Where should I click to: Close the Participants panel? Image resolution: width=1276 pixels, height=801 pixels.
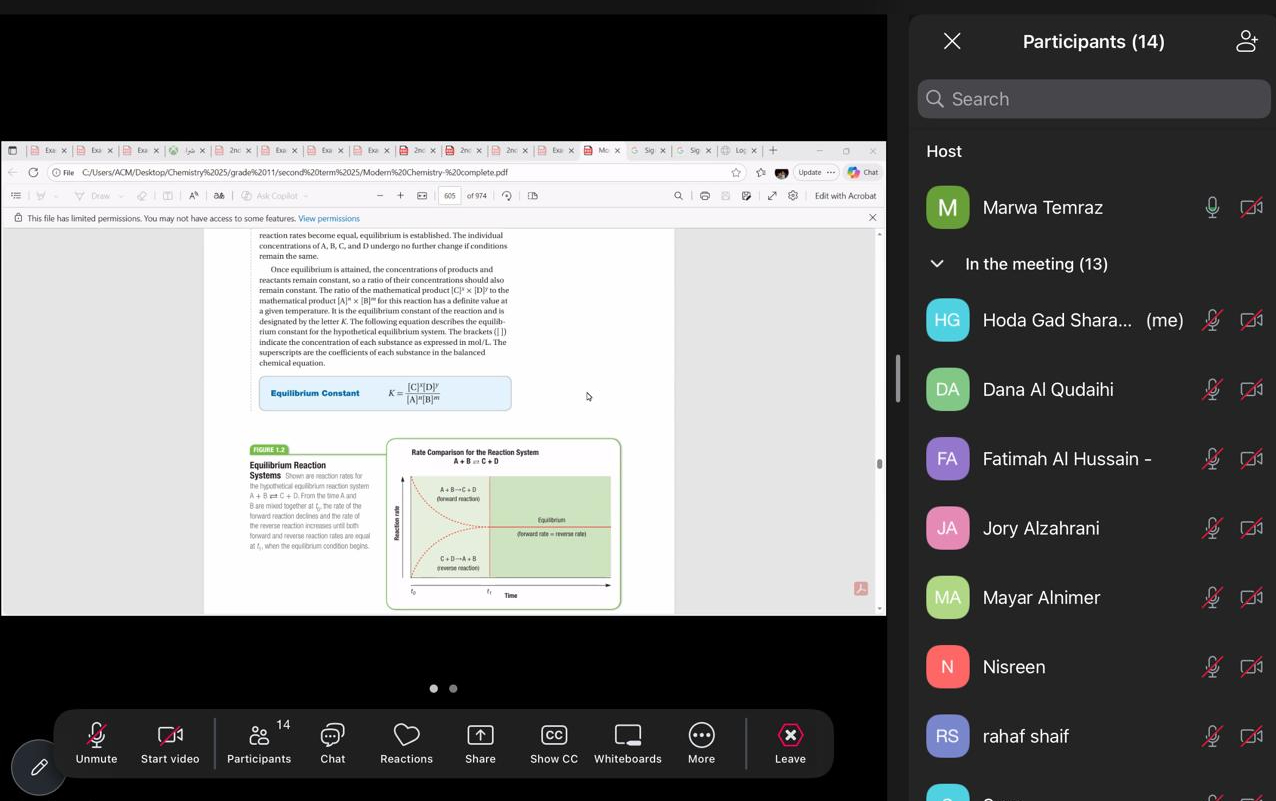coord(952,42)
